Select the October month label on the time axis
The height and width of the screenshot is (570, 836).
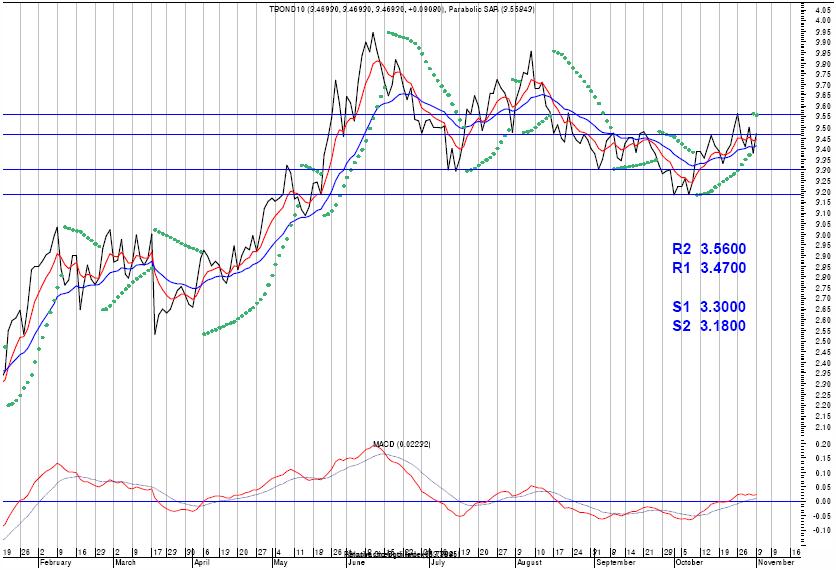(689, 563)
